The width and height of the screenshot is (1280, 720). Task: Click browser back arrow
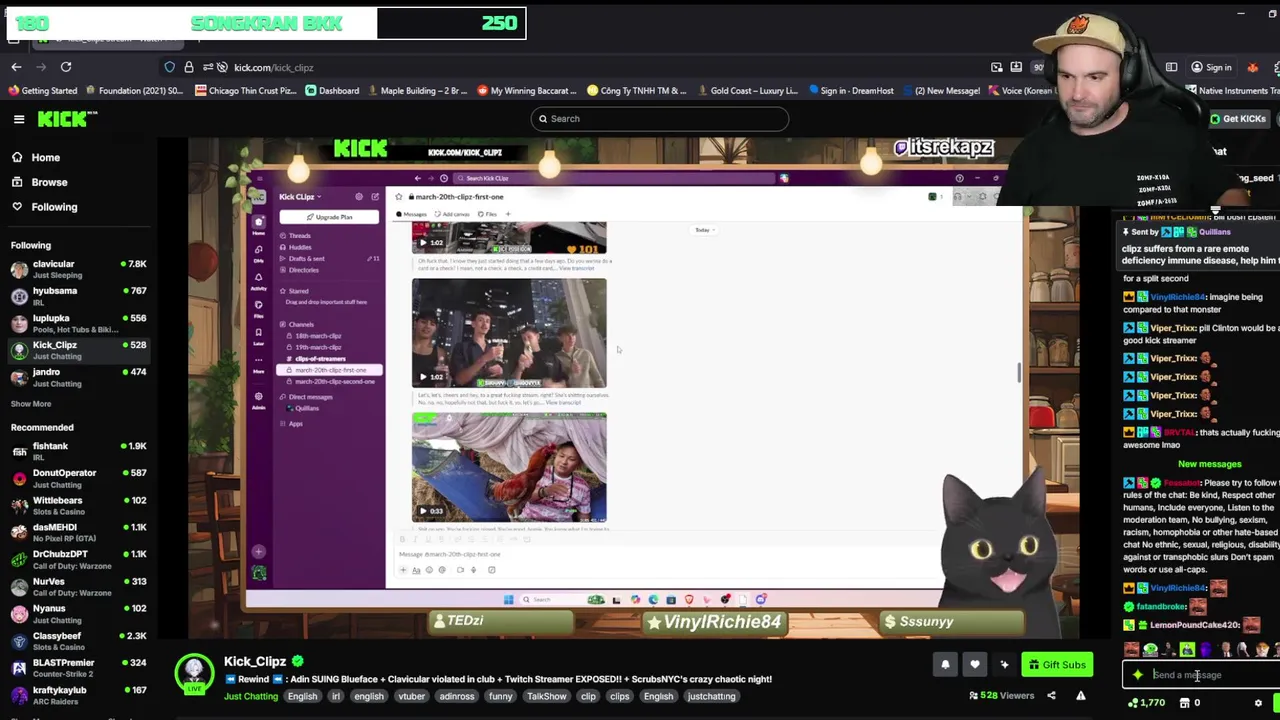click(x=16, y=67)
